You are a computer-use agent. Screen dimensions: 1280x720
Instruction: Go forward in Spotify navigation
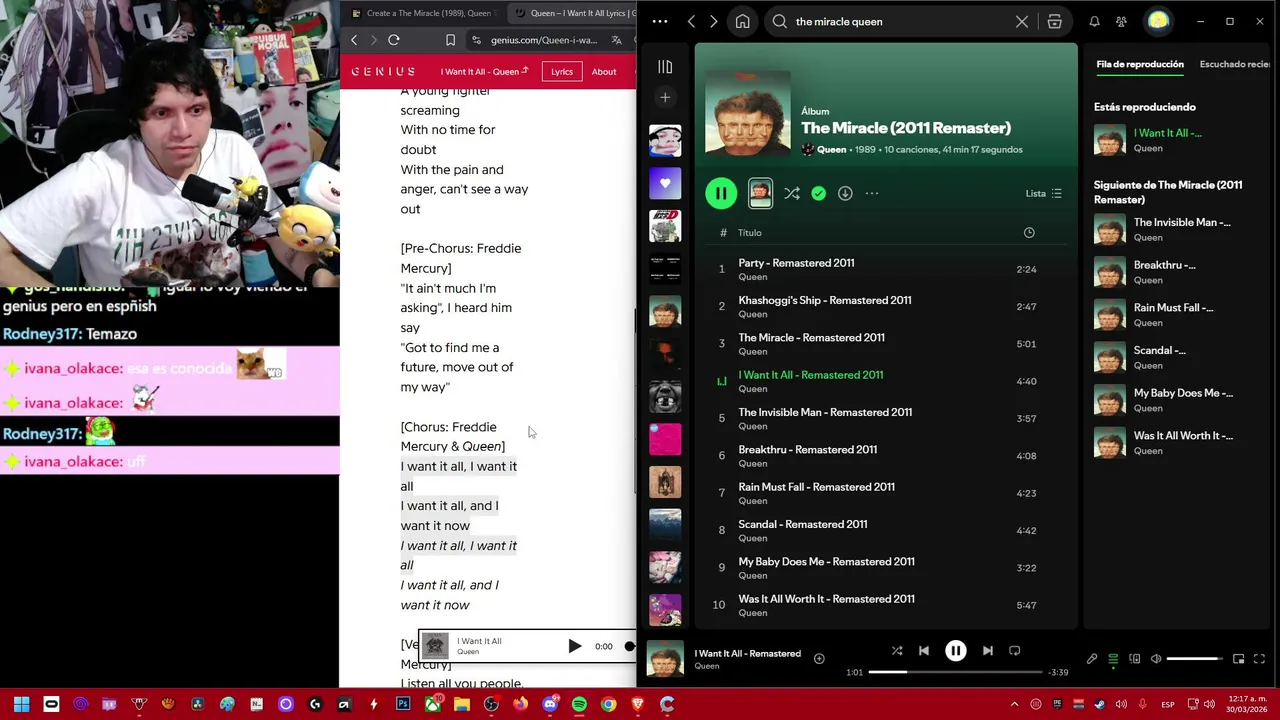[x=713, y=21]
